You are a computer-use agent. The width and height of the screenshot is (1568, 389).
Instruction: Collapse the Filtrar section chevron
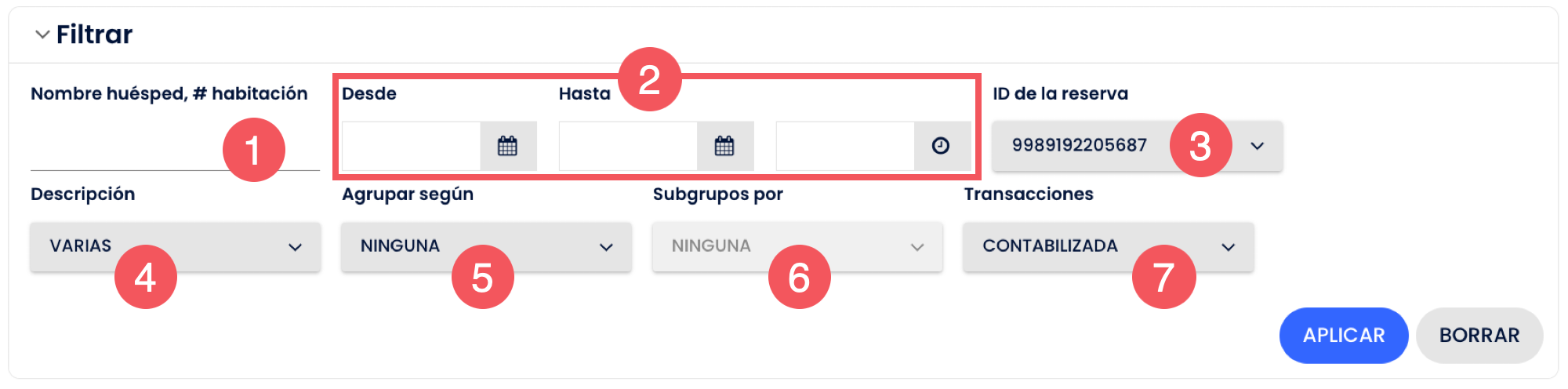pos(42,35)
